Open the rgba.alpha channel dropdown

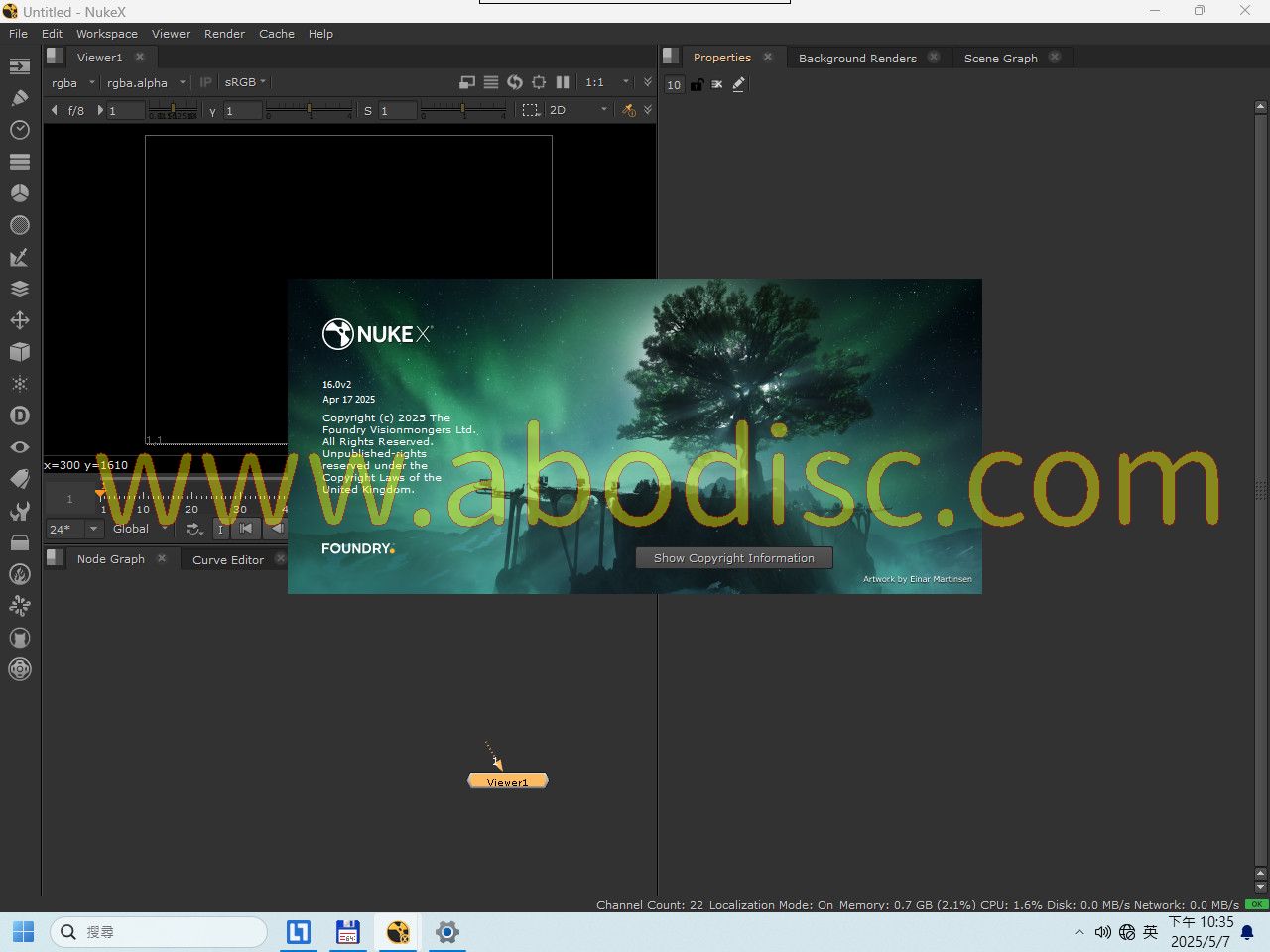click(x=146, y=82)
